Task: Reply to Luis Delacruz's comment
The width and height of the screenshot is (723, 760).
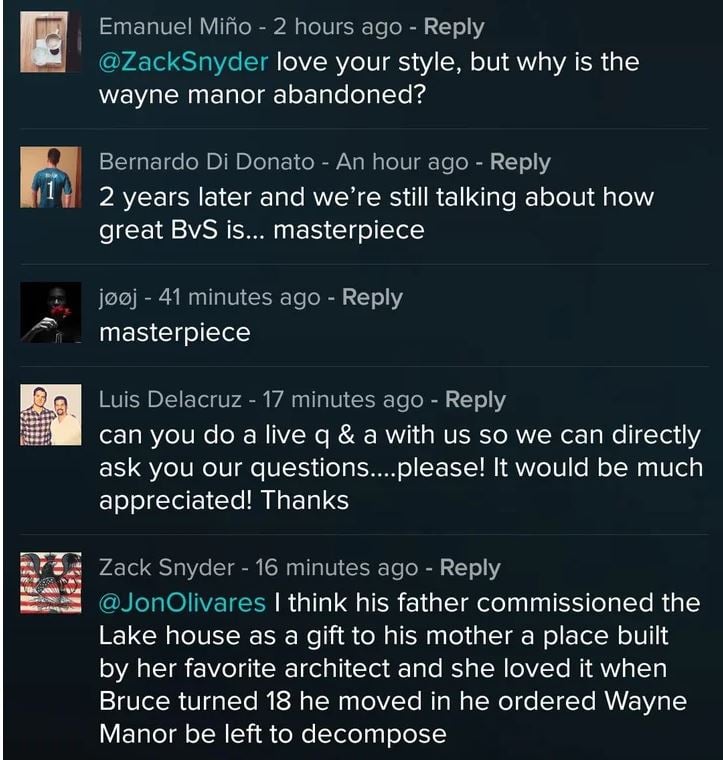Action: click(475, 400)
